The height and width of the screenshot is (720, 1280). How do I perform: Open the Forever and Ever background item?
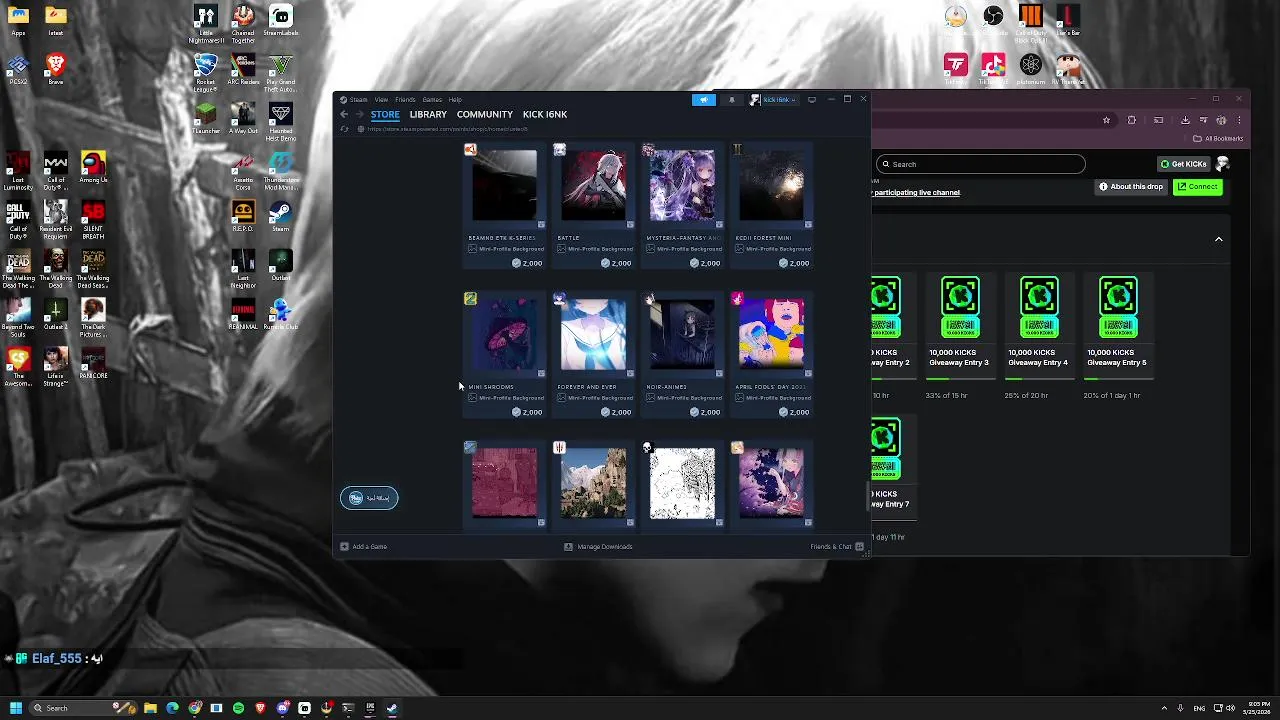point(593,354)
